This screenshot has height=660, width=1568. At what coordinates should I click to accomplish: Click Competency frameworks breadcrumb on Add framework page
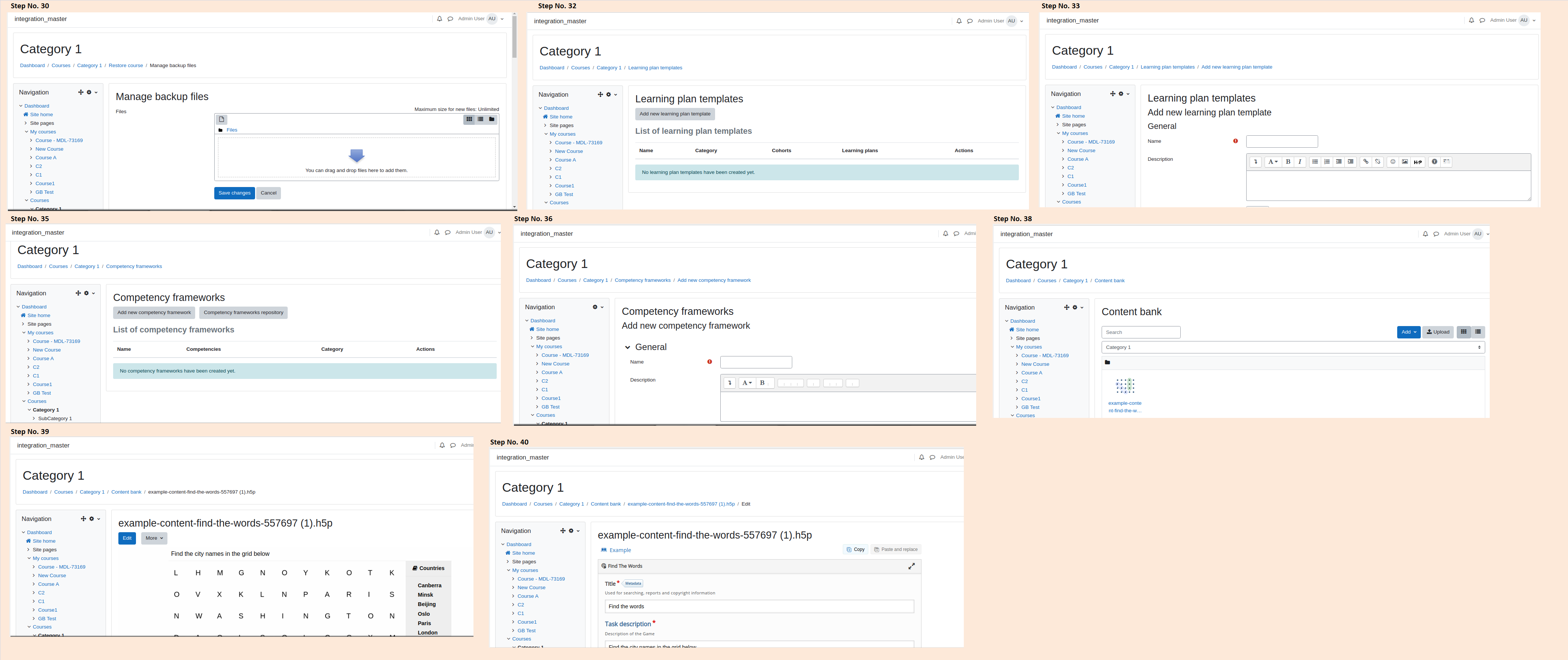(642, 281)
